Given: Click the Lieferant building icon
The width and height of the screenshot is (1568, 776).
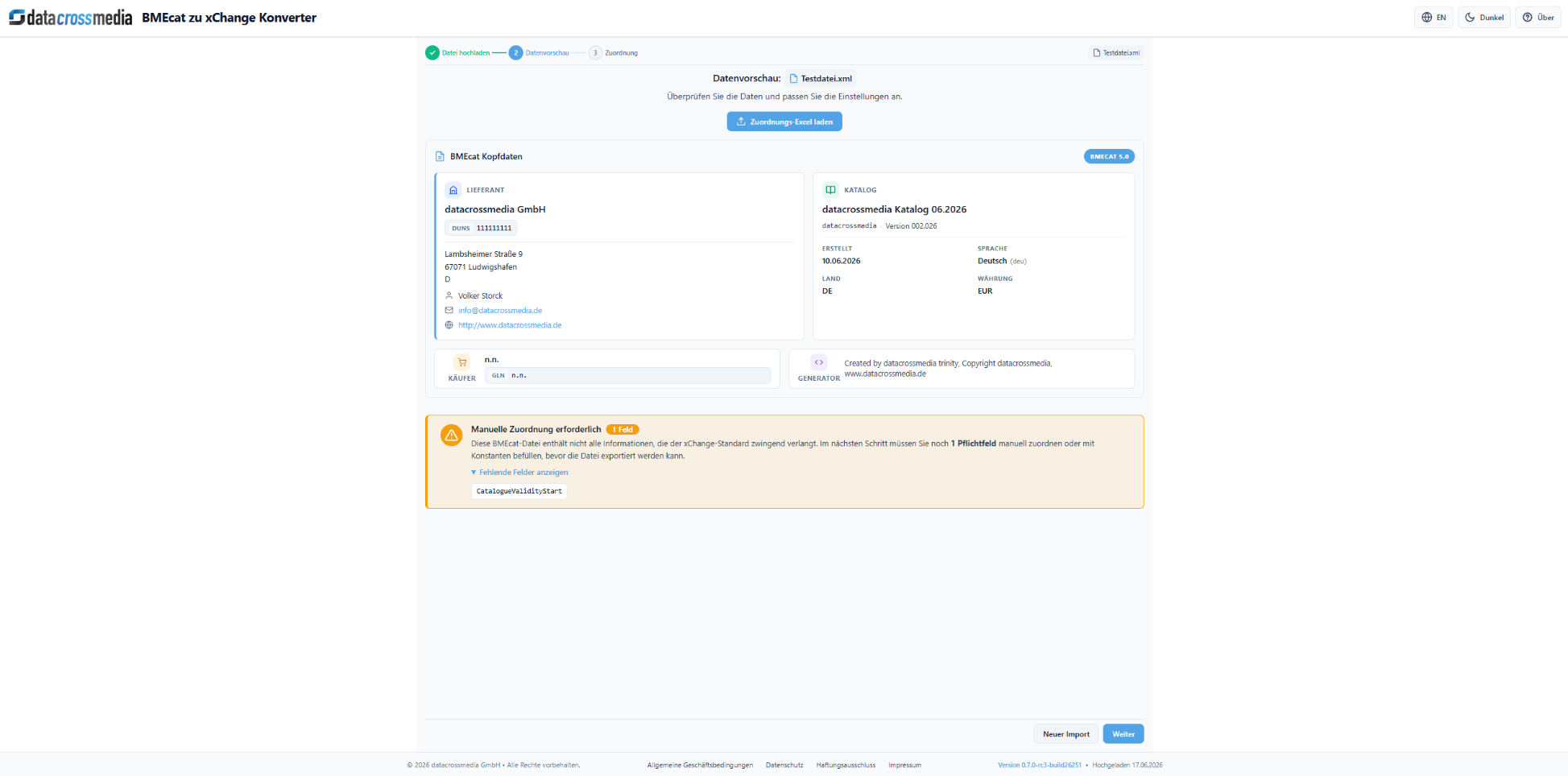Looking at the screenshot, I should pos(453,190).
